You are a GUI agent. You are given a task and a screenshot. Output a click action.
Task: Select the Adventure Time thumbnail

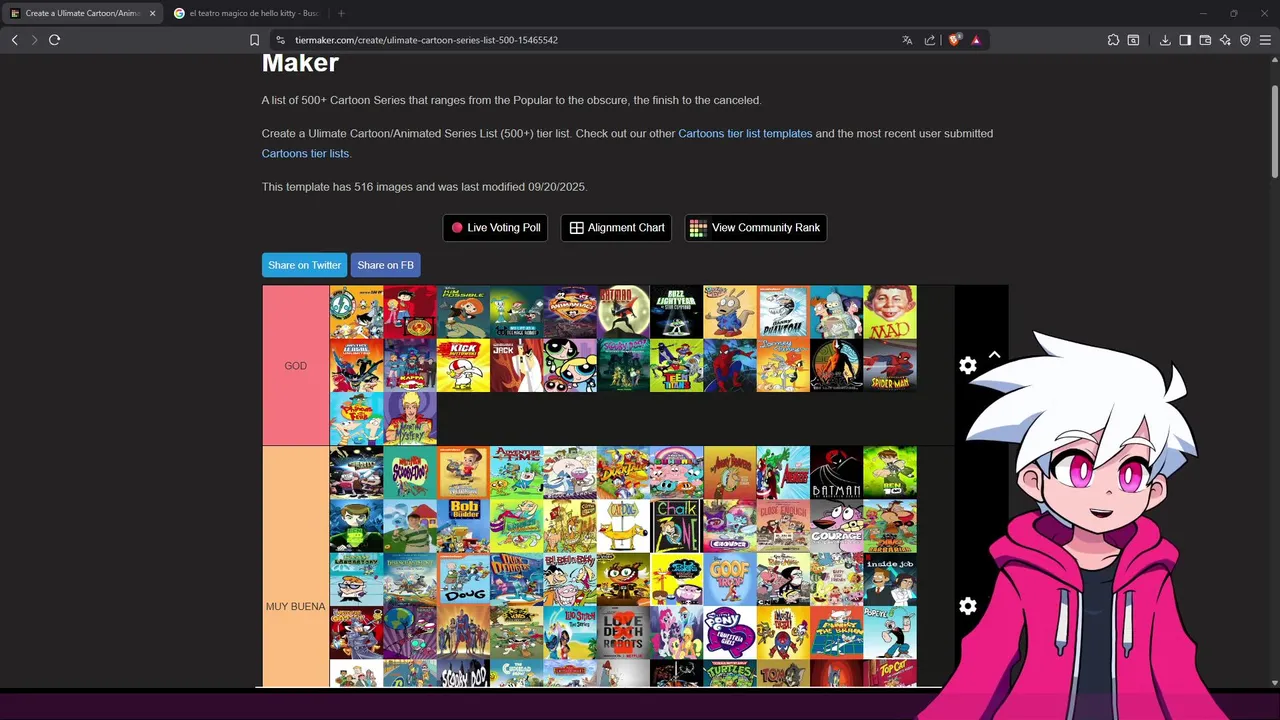pyautogui.click(x=516, y=472)
